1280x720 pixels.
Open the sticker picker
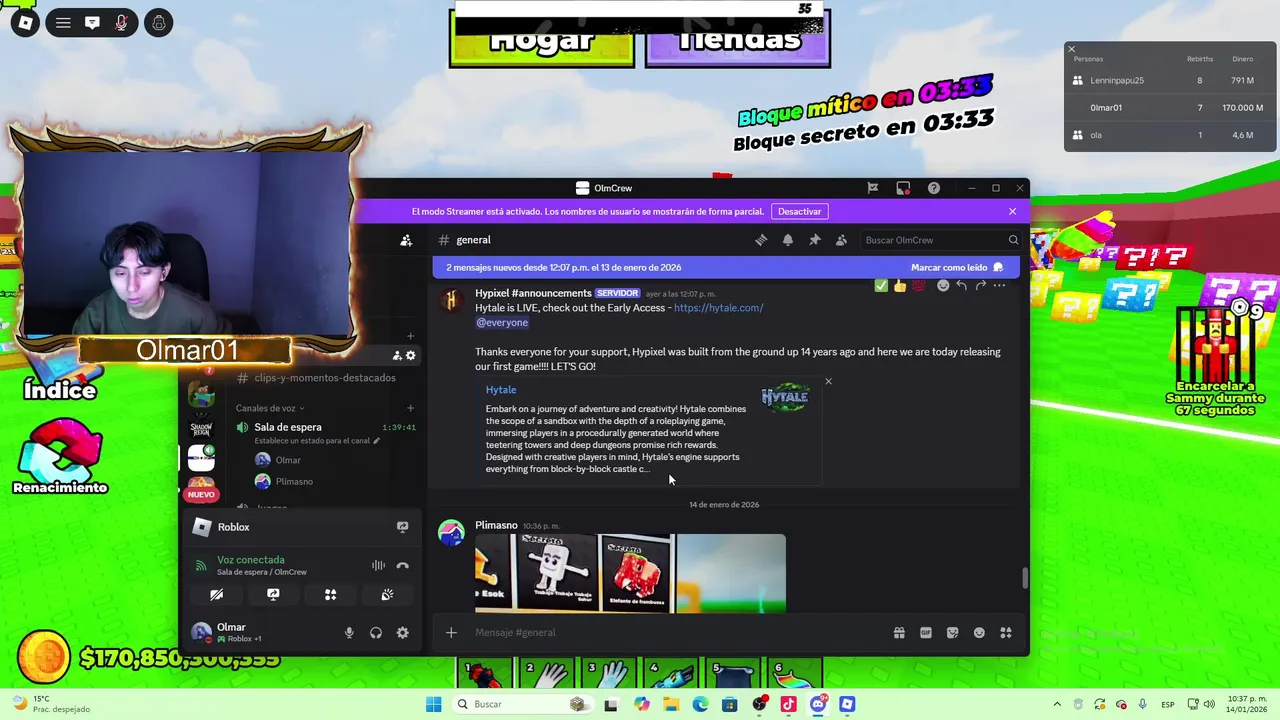952,632
